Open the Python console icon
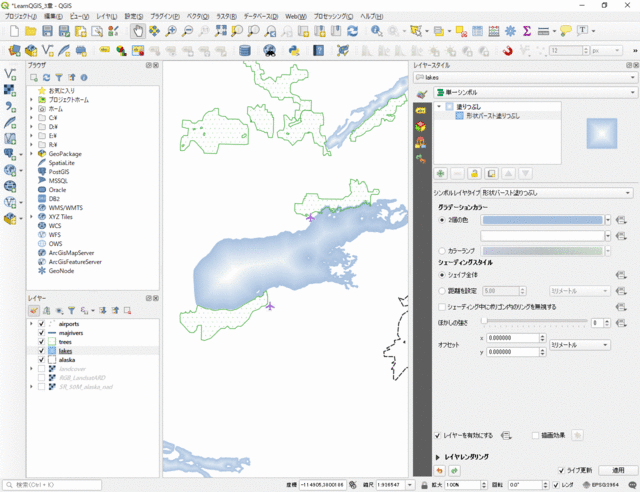The width and height of the screenshot is (640, 492). (294, 51)
